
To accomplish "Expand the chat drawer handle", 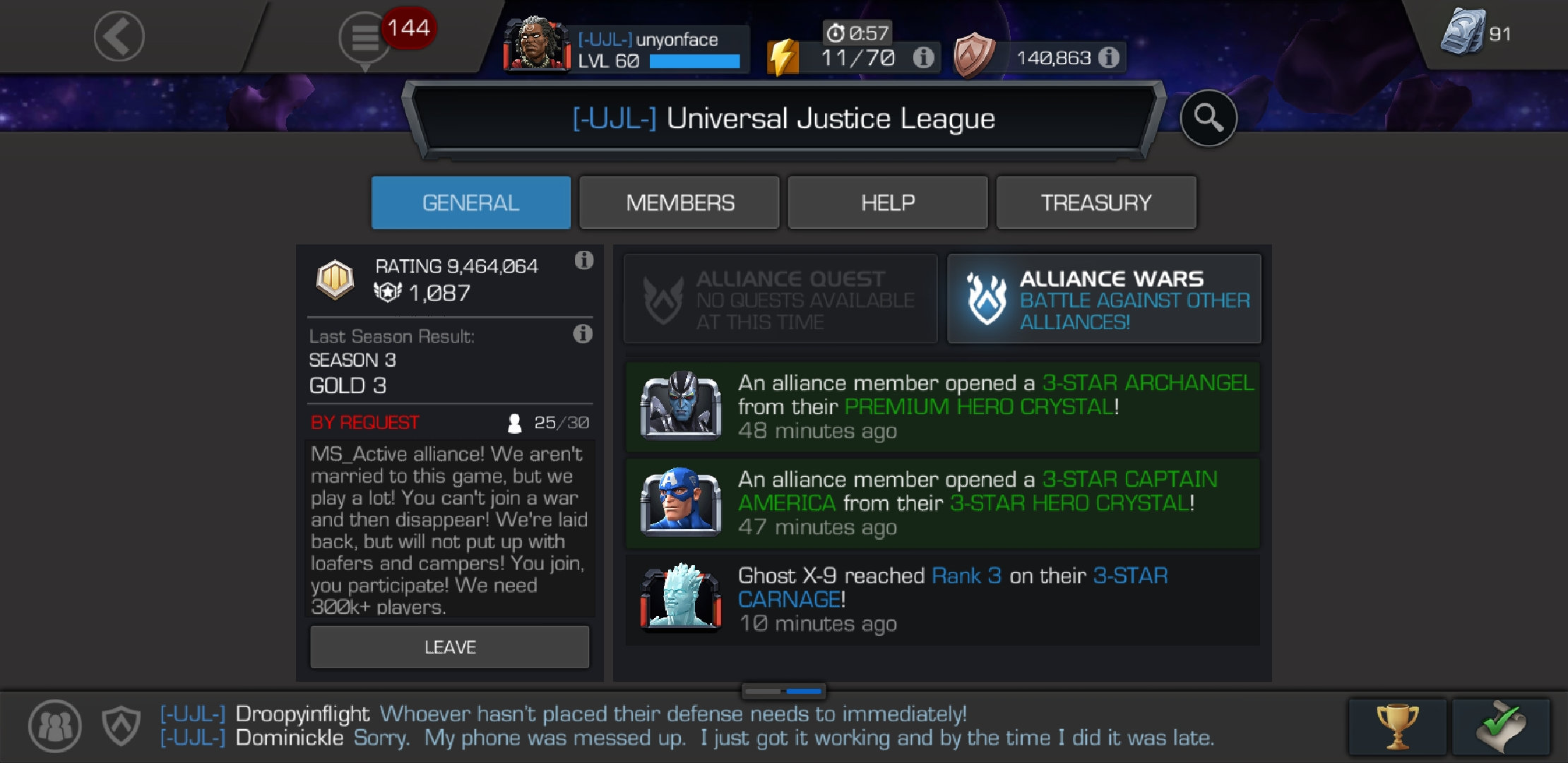I will (x=784, y=690).
